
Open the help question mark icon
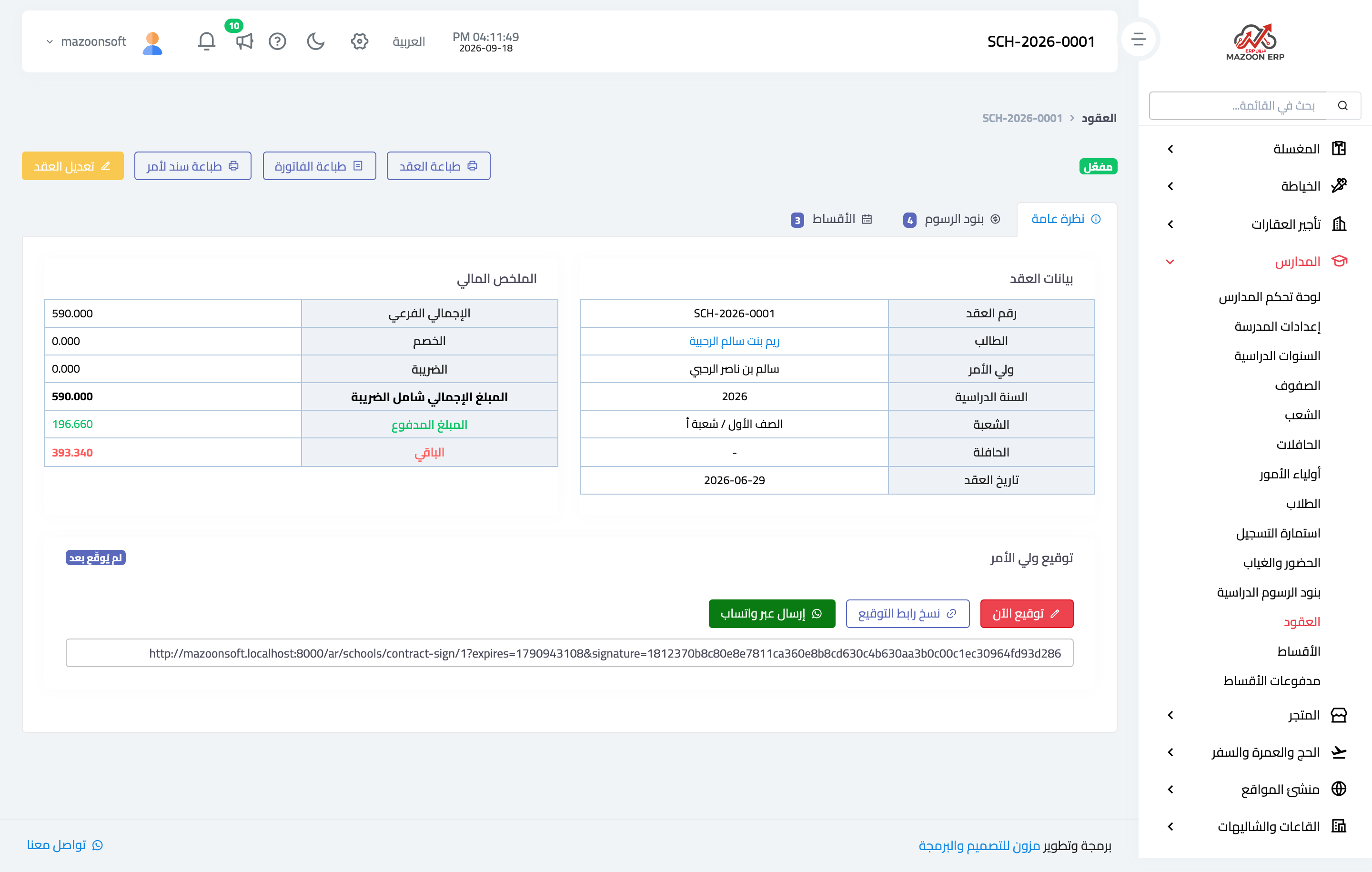[x=277, y=41]
